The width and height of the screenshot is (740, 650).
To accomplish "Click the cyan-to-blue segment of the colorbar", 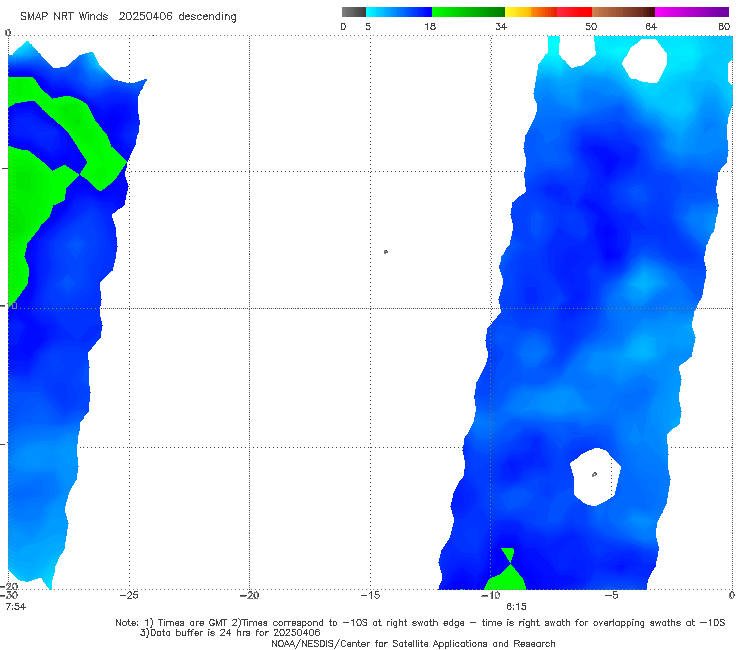I will pos(399,12).
